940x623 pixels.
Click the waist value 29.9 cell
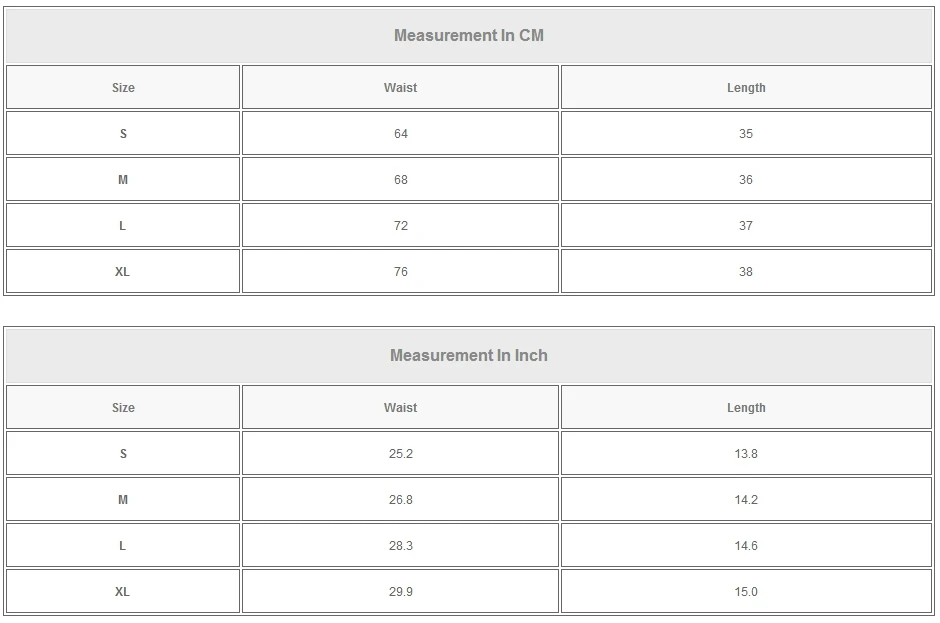coord(400,592)
